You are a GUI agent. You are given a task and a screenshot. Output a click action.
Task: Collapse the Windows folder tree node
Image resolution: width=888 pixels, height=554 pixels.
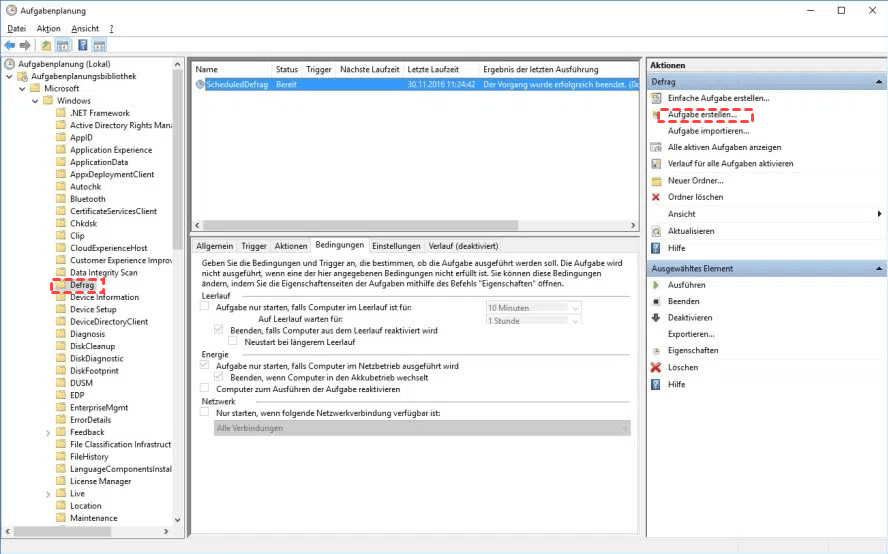pos(35,101)
